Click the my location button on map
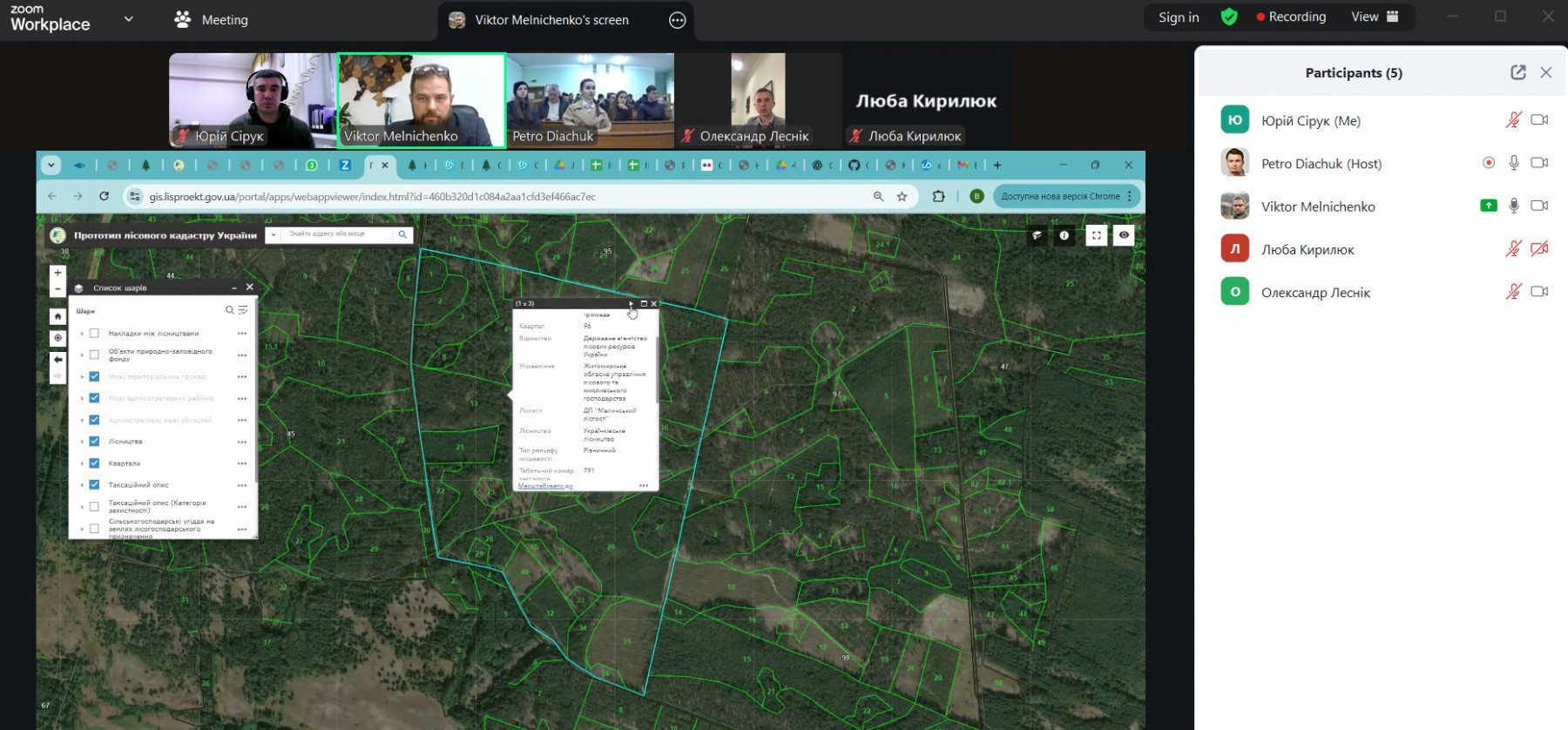Viewport: 1568px width, 730px height. pyautogui.click(x=57, y=338)
